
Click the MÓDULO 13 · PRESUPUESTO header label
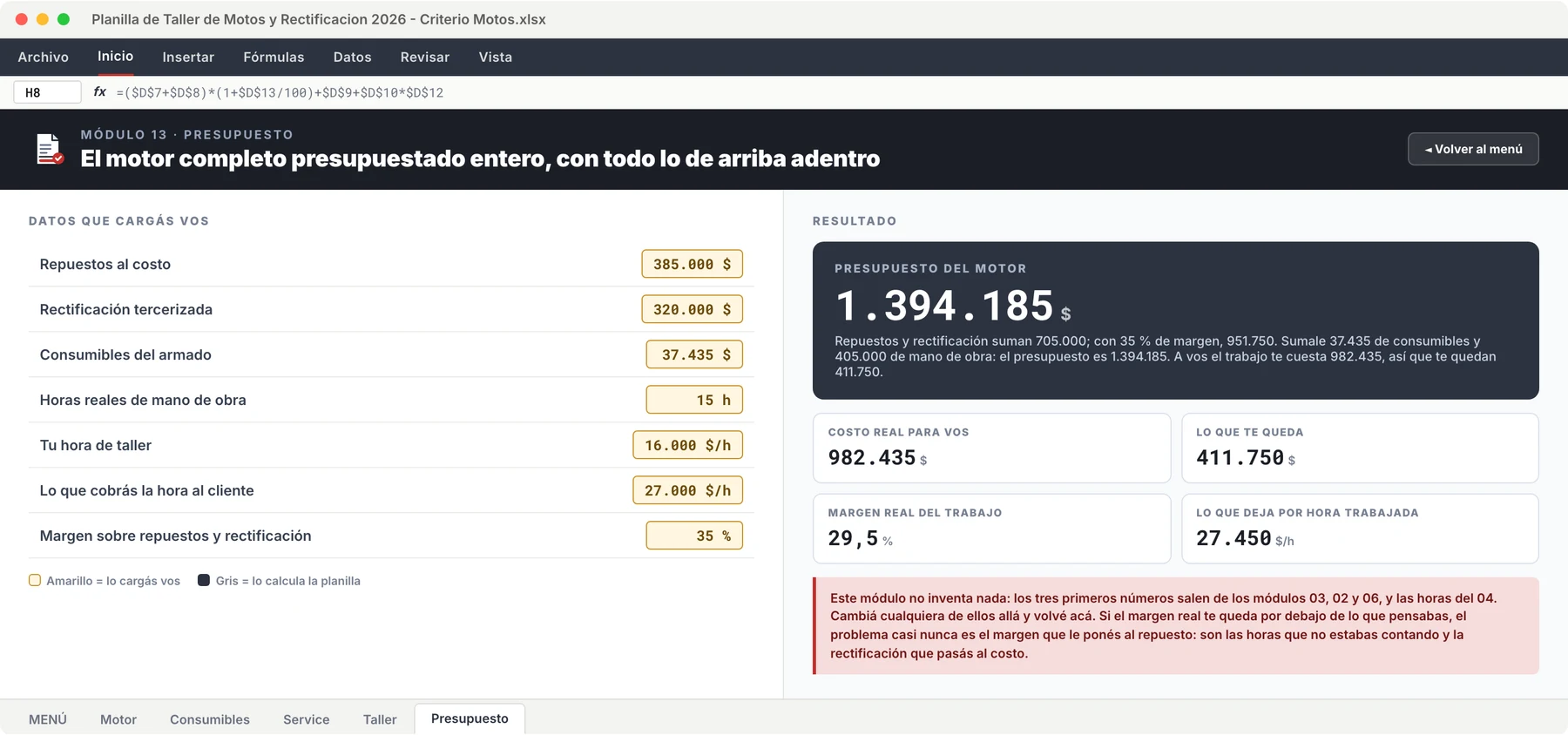pyautogui.click(x=187, y=134)
